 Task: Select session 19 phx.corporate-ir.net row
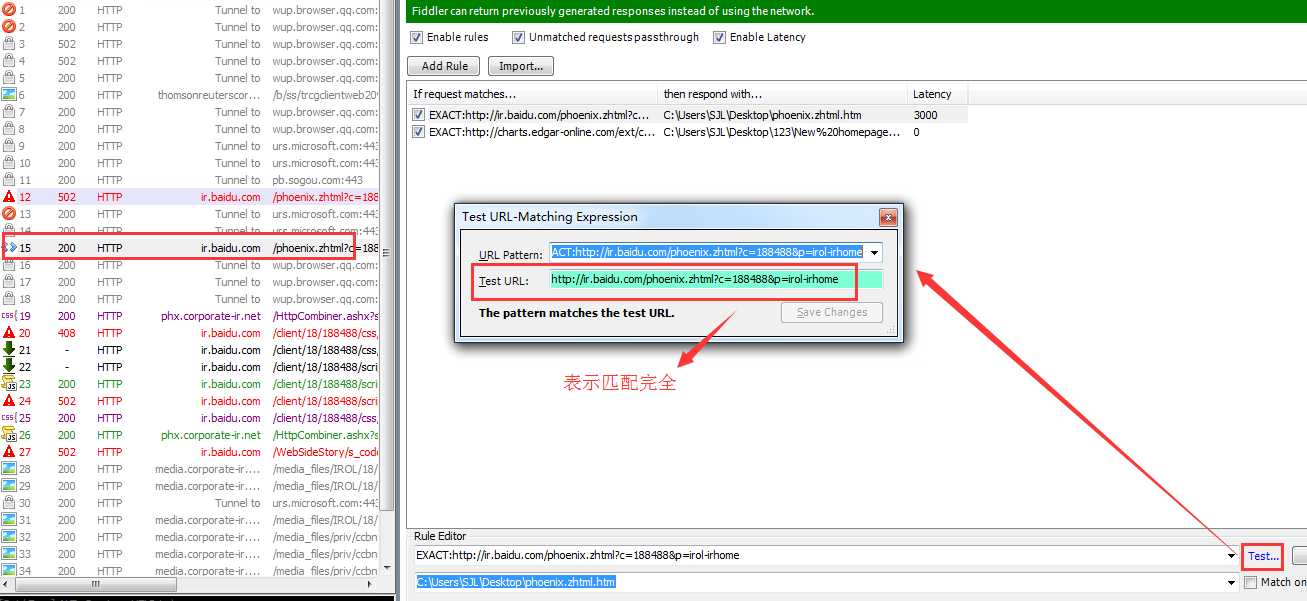click(190, 316)
